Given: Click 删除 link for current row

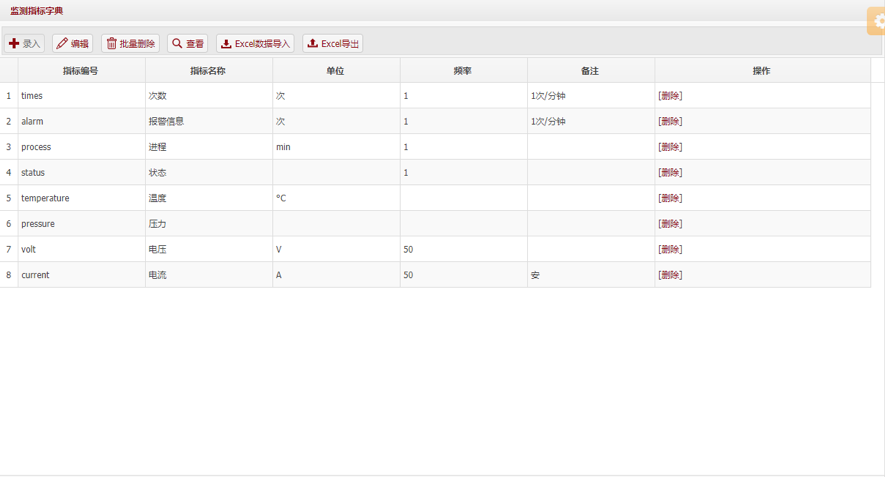Looking at the screenshot, I should [670, 275].
